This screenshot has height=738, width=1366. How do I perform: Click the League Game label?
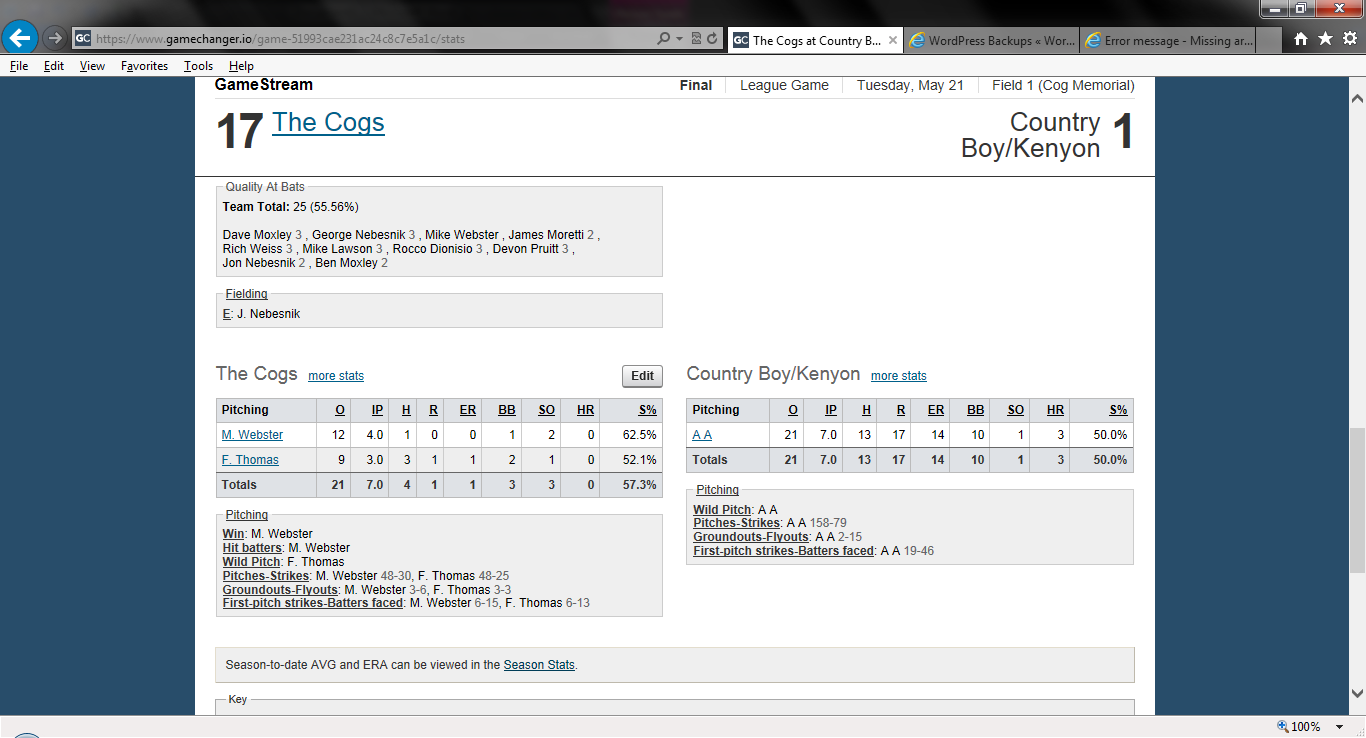[x=784, y=86]
